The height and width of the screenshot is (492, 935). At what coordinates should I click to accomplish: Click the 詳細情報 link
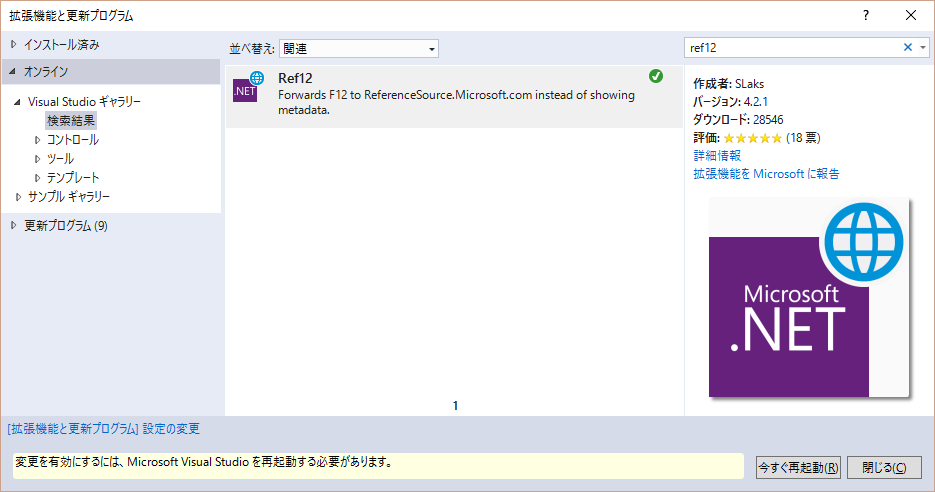[x=717, y=156]
